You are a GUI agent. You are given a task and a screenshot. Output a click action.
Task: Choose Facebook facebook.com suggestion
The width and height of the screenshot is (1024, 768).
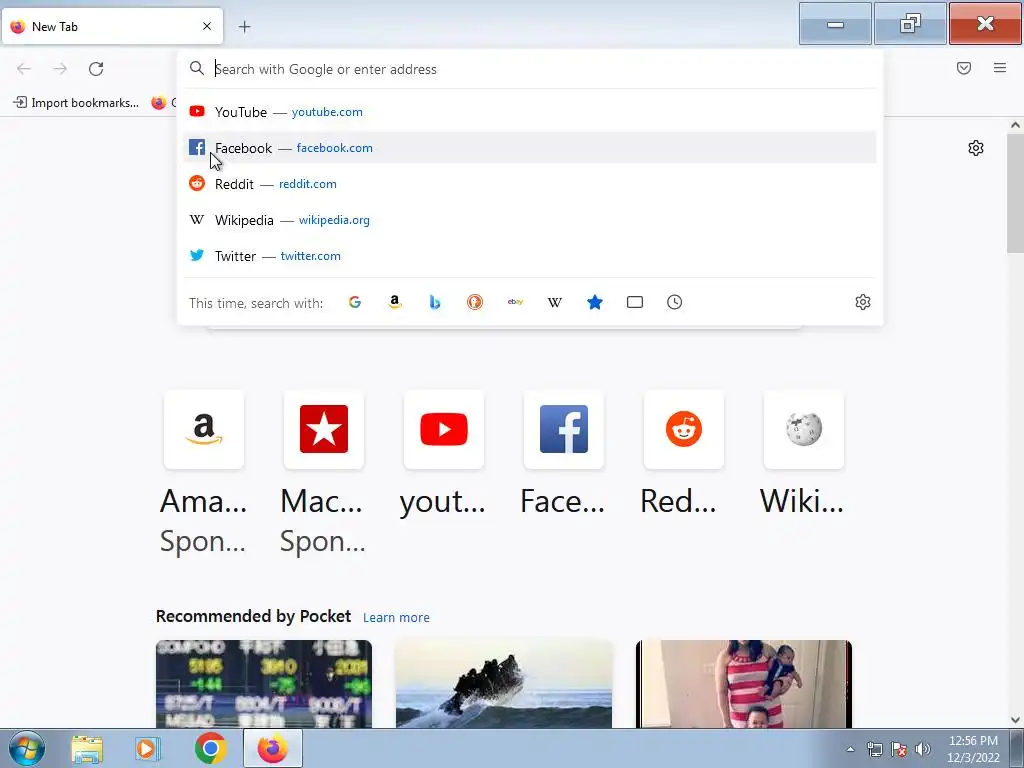530,148
